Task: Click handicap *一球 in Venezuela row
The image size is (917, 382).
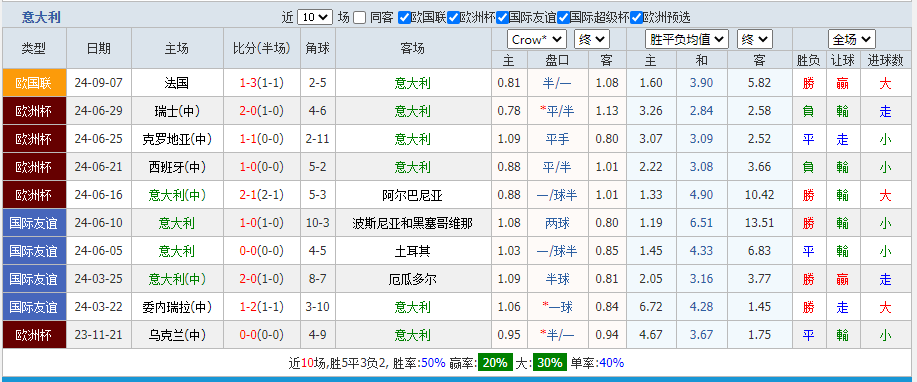Action: (557, 307)
